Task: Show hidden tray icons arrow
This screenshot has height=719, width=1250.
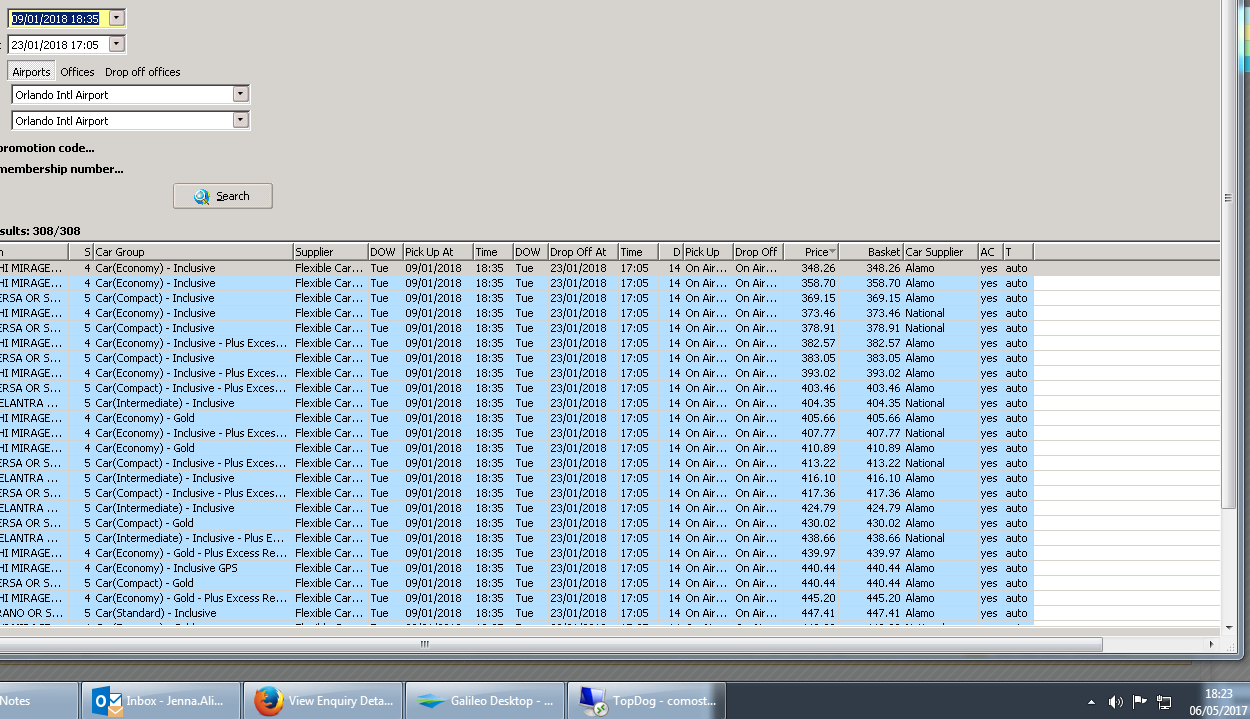Action: [1091, 702]
